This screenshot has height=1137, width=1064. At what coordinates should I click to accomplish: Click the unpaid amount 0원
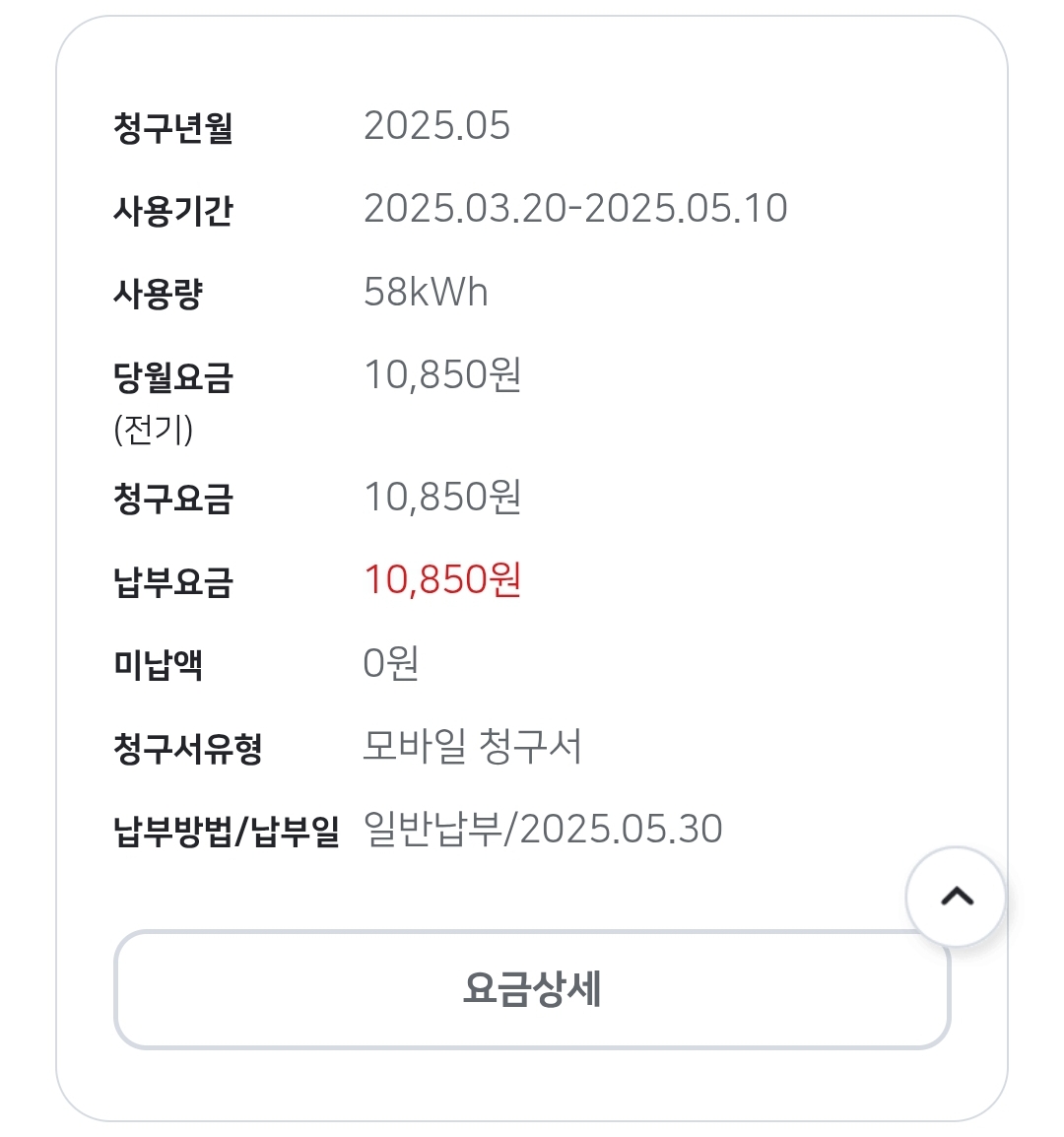(x=391, y=663)
